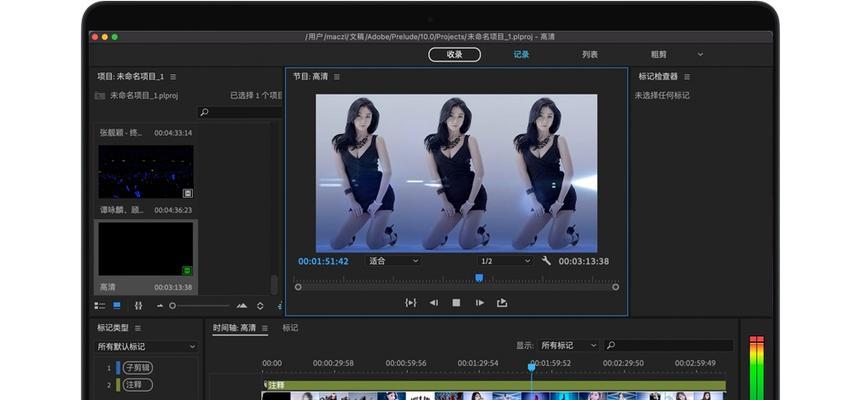This screenshot has width=861, height=400.
Task: Click the 未命名项目_1.plproj file name
Action: point(144,96)
